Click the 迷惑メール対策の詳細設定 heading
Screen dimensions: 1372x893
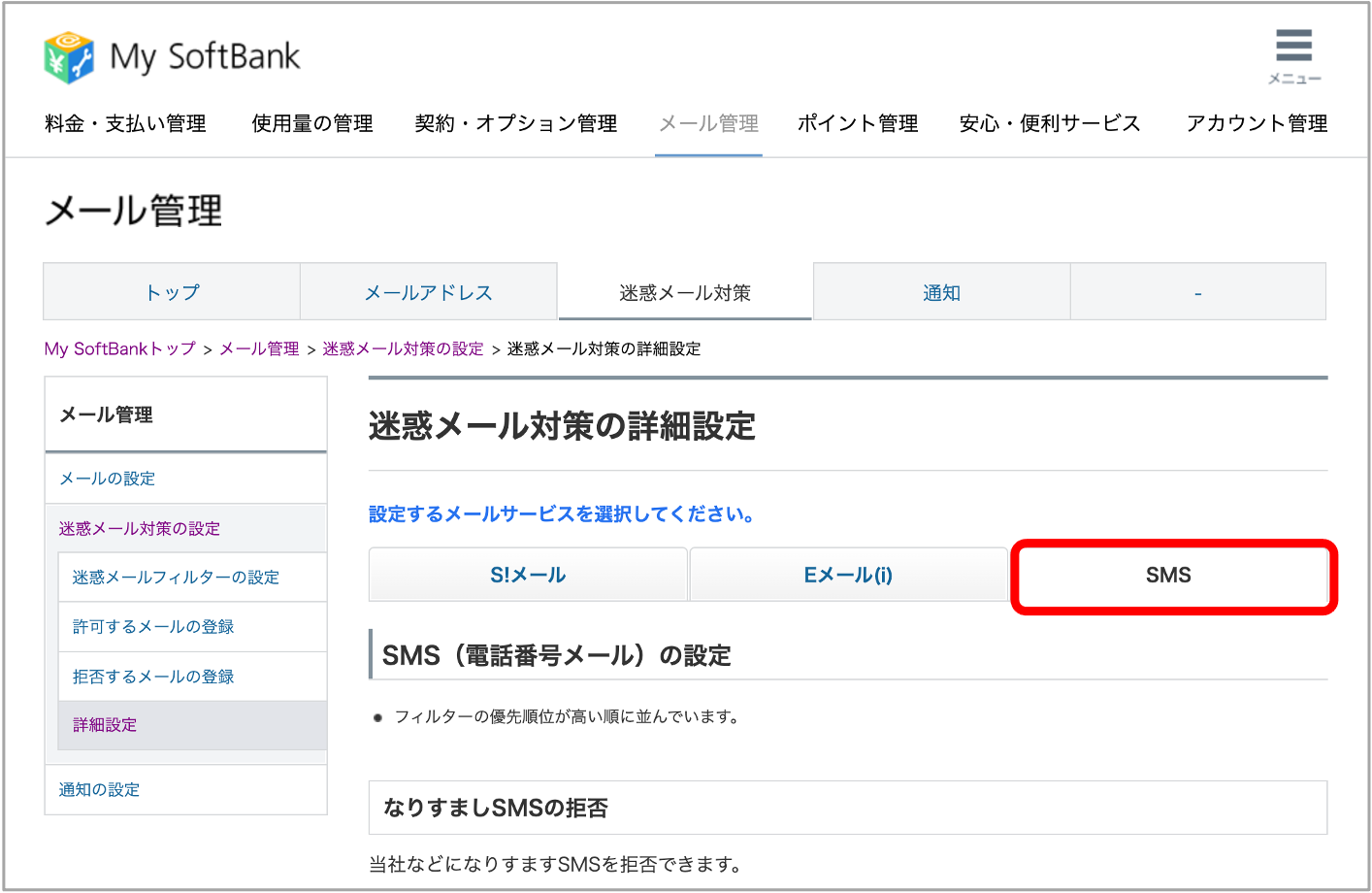[x=562, y=426]
